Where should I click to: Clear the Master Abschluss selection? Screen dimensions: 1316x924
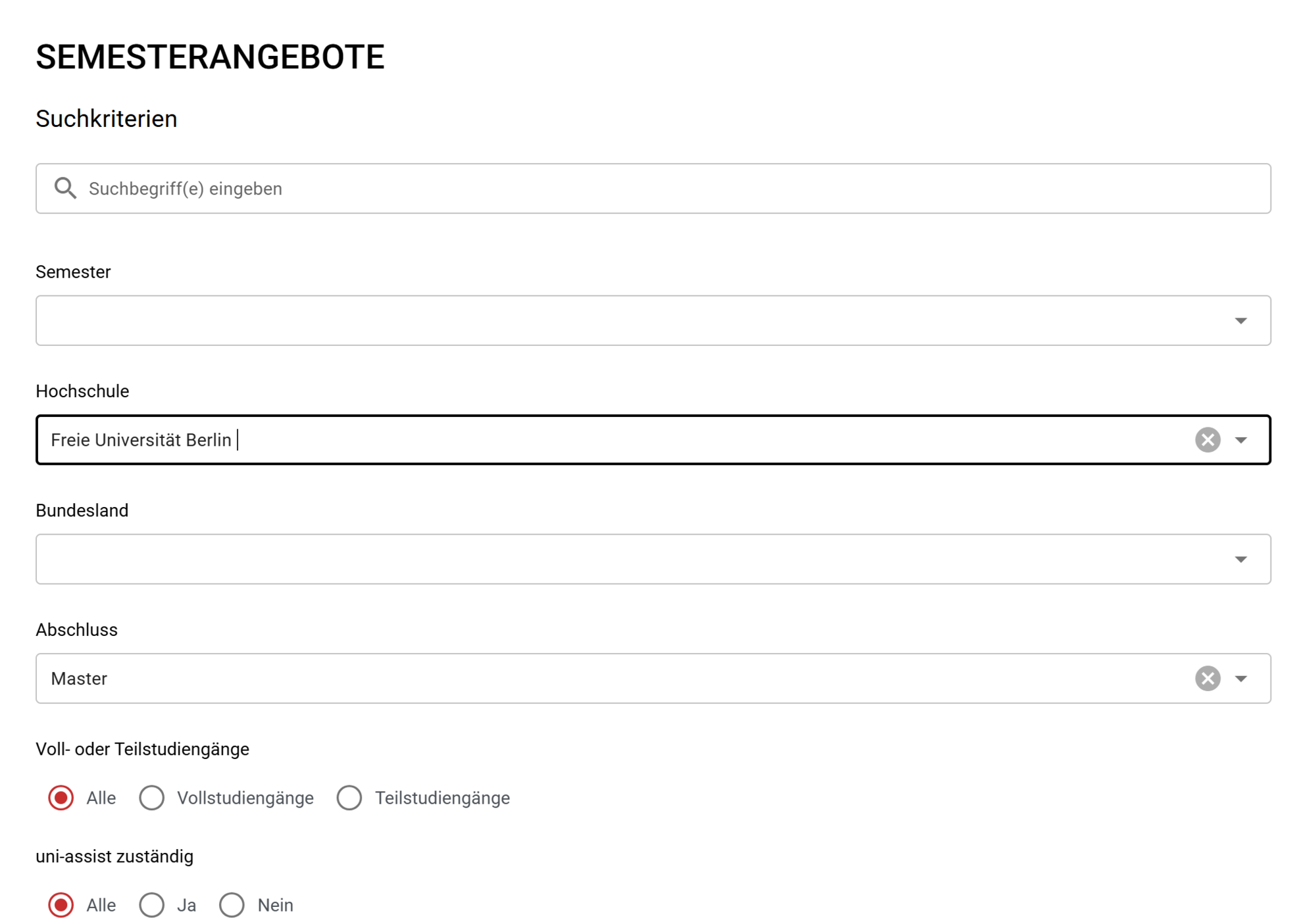click(x=1207, y=678)
